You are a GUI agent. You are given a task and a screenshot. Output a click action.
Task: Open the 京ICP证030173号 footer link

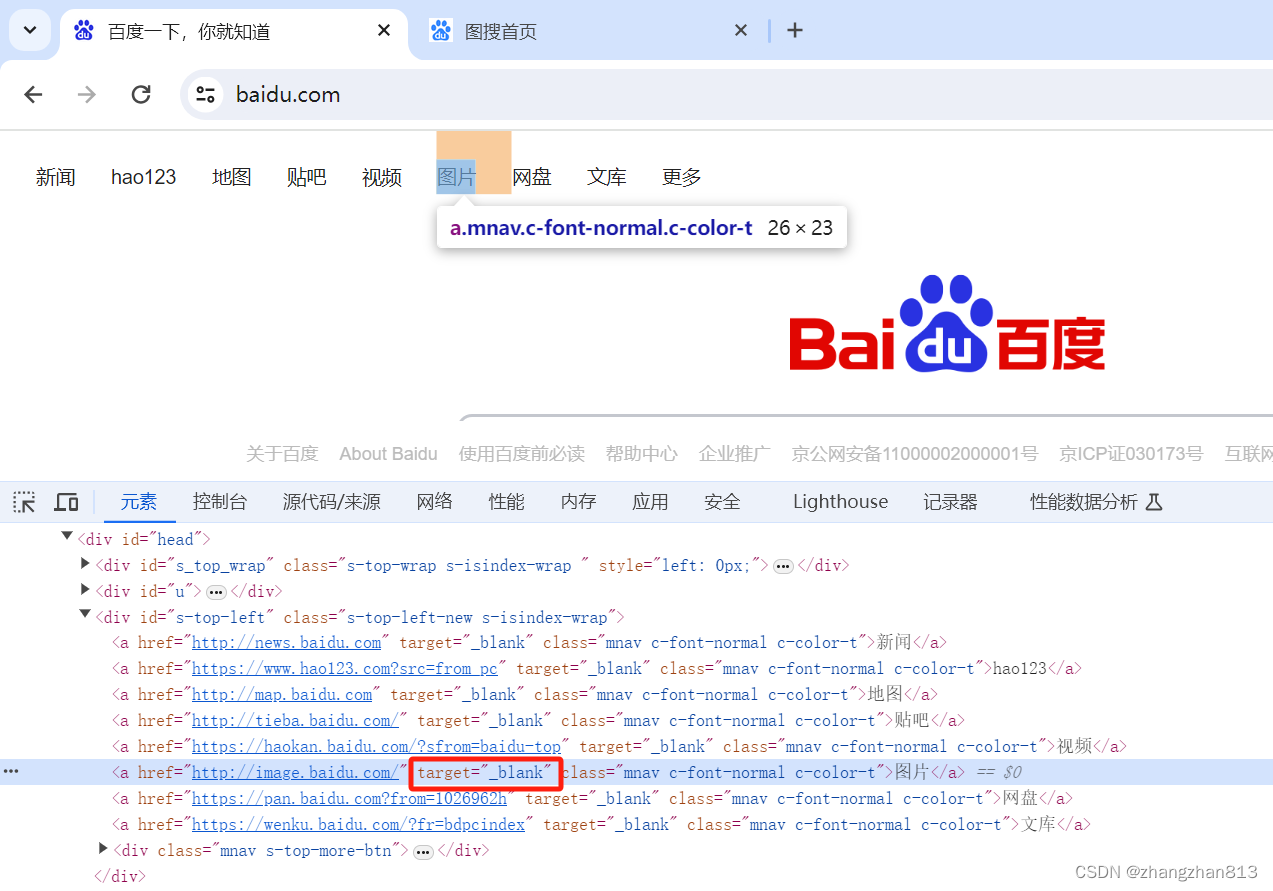[1131, 454]
